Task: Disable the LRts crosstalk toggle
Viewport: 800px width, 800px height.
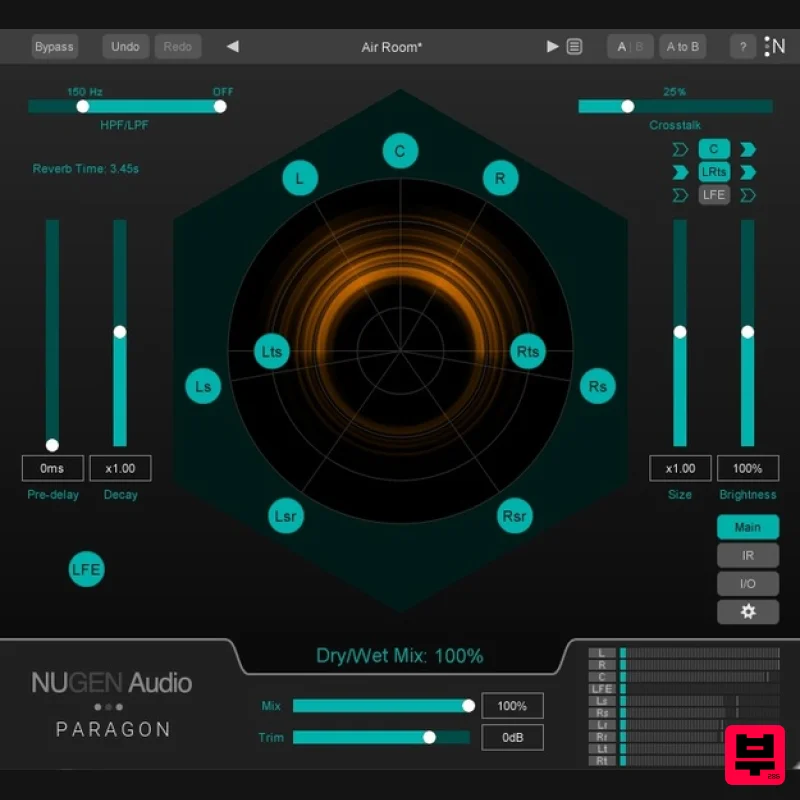Action: (713, 172)
